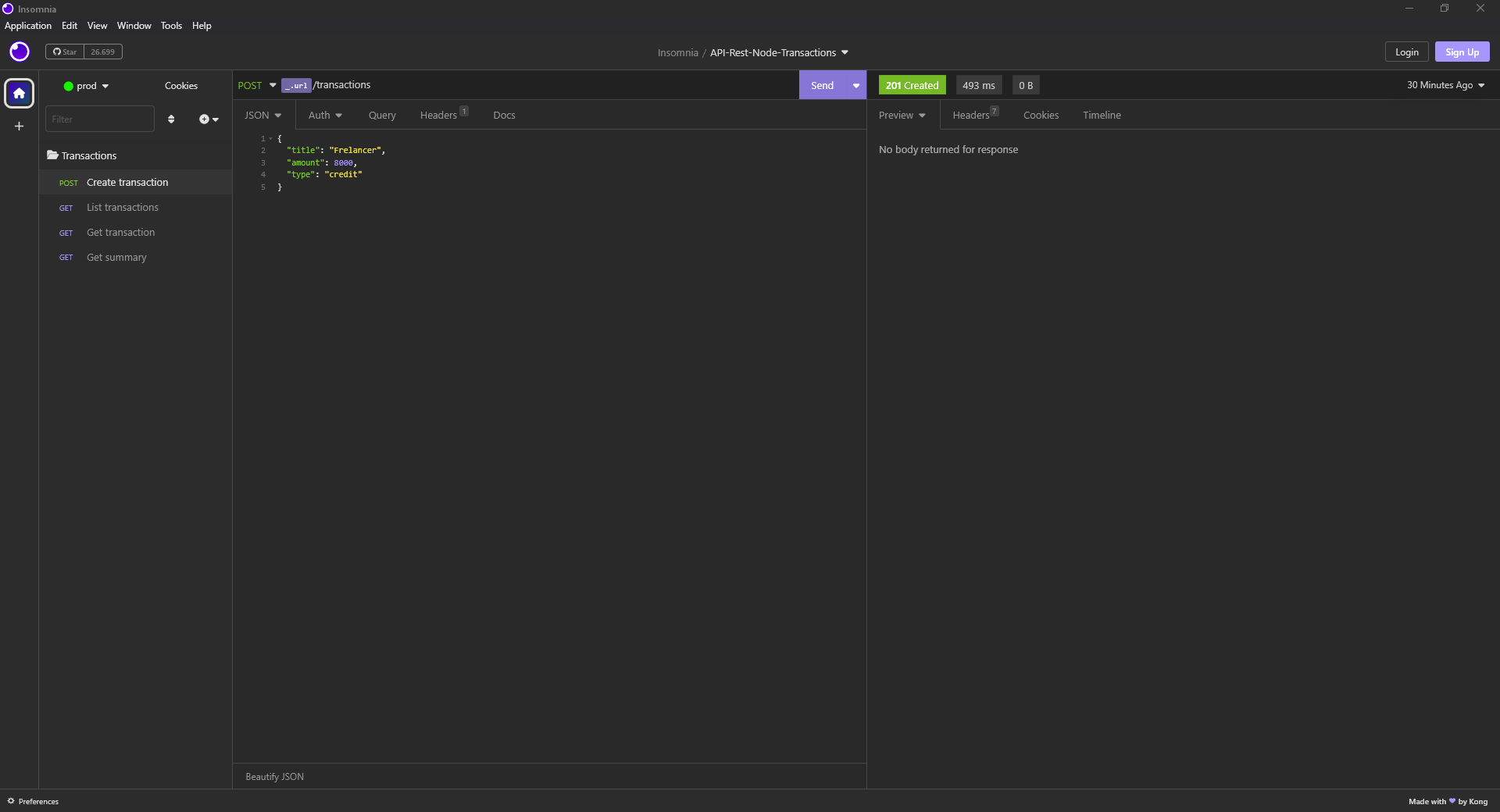Click the GitHub Star button
Image resolution: width=1500 pixels, height=812 pixels.
[x=65, y=52]
